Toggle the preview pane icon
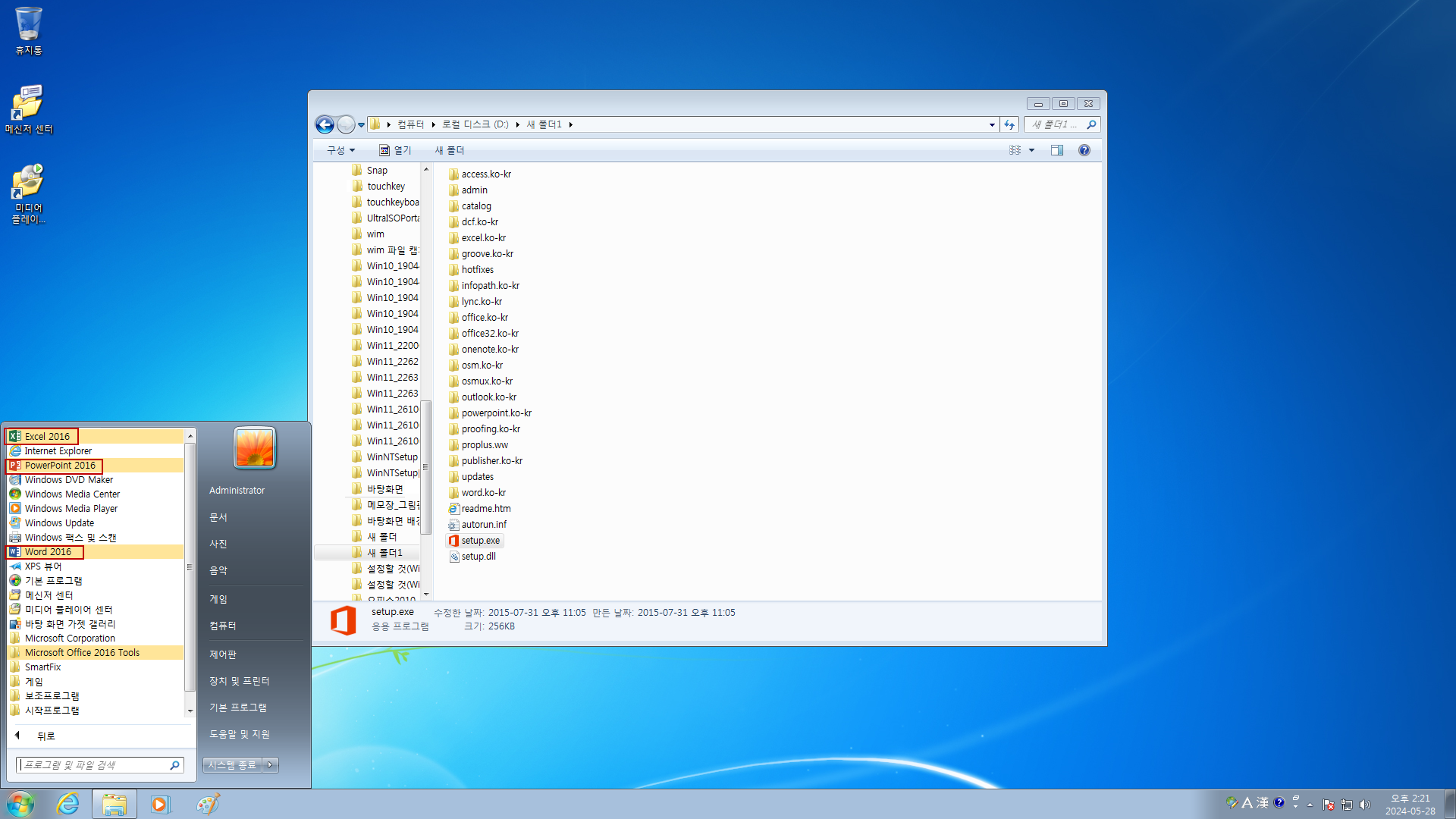 click(x=1056, y=150)
